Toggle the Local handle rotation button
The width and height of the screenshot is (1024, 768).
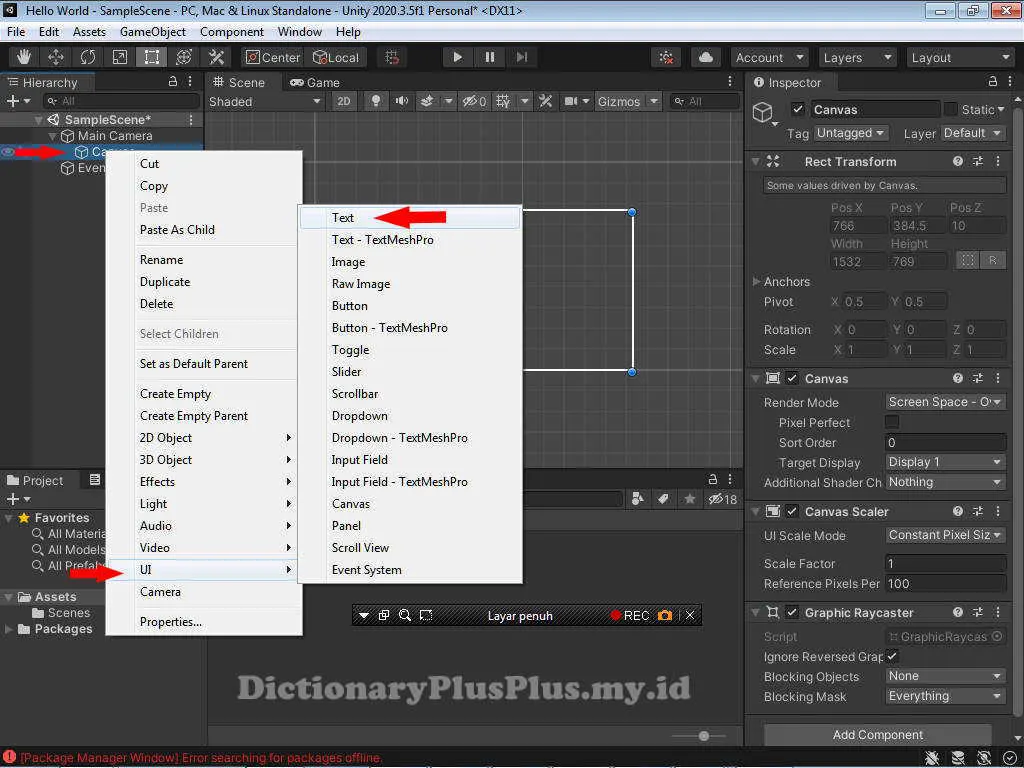pyautogui.click(x=336, y=57)
